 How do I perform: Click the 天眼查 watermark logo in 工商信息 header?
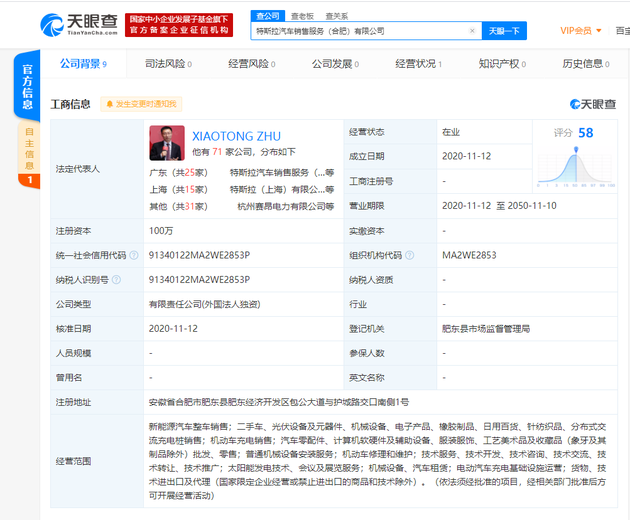click(x=593, y=104)
